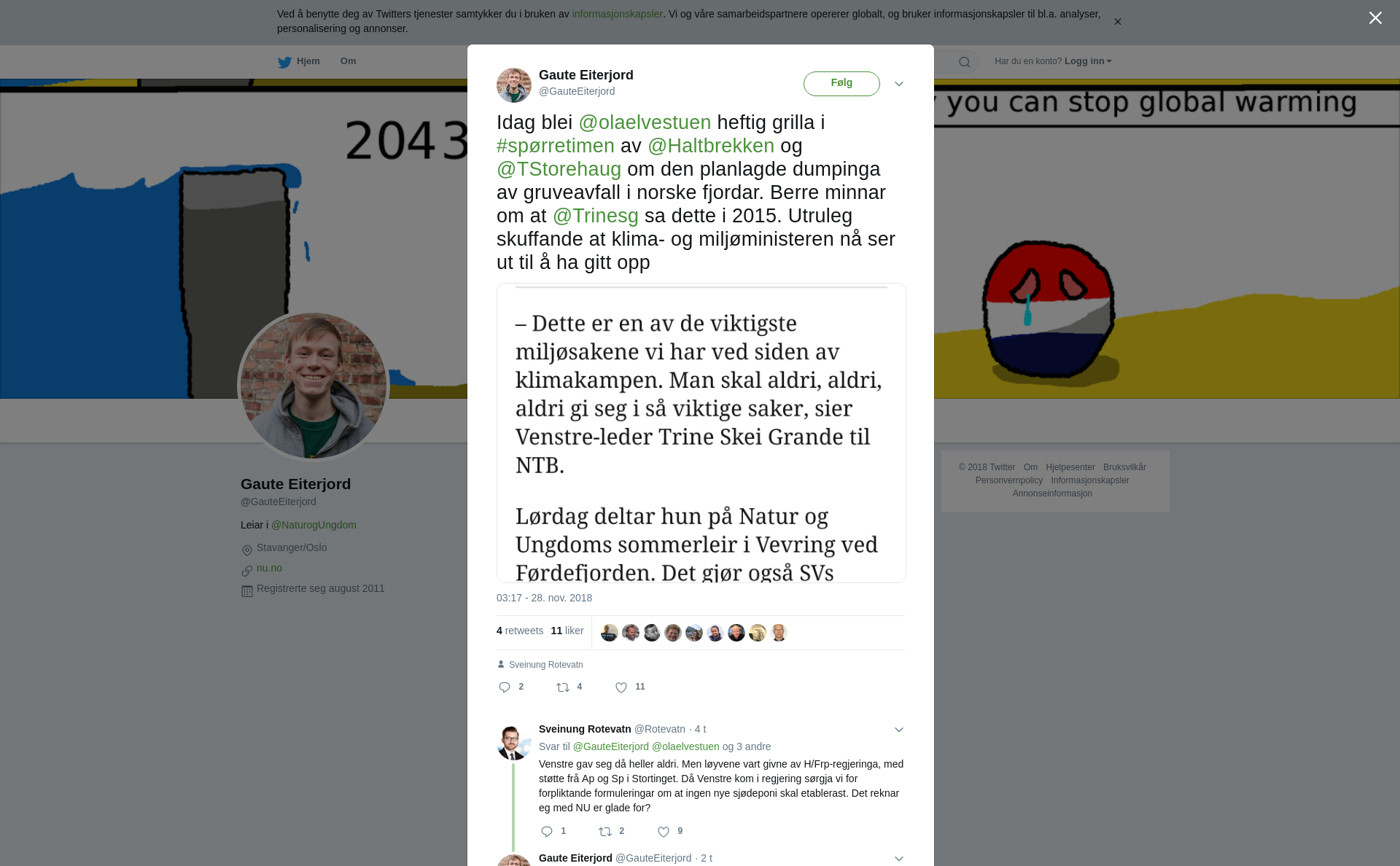1400x866 pixels.
Task: Reply to Sveinung Rotevatn's comment
Action: tap(547, 832)
